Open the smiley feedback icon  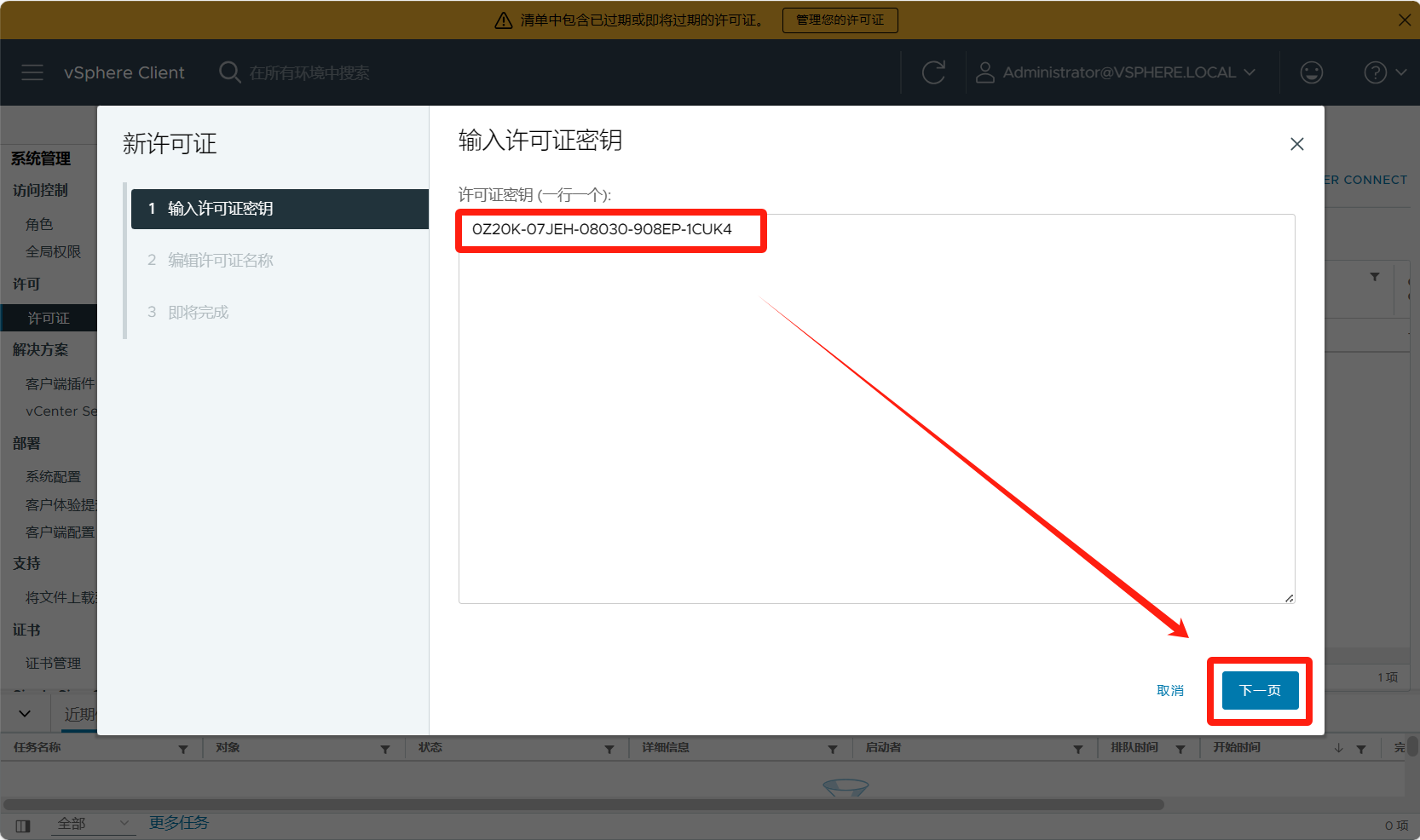pos(1311,72)
